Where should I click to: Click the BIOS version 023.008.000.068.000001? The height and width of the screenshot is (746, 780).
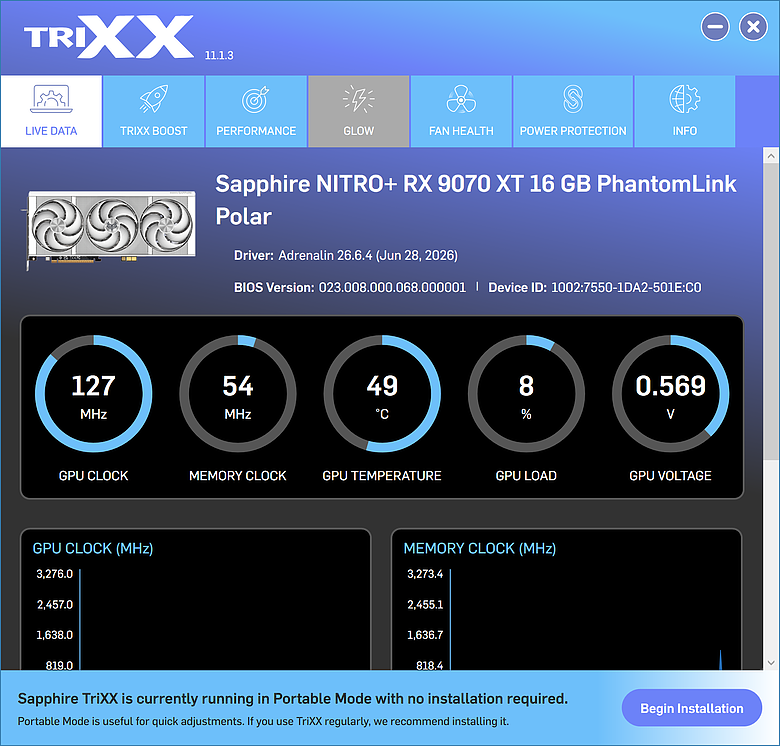click(392, 287)
